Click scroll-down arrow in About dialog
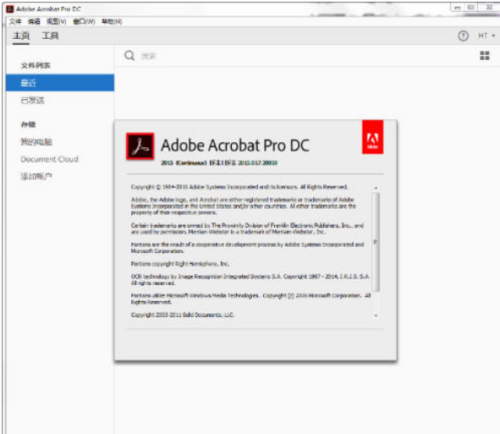 coord(376,315)
